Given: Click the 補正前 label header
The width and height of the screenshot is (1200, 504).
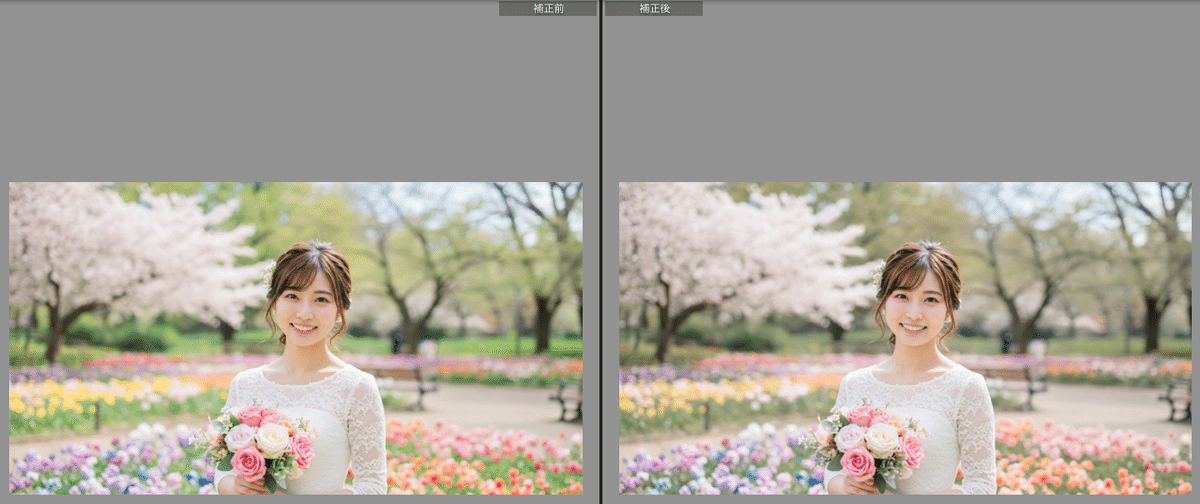Looking at the screenshot, I should click(547, 8).
